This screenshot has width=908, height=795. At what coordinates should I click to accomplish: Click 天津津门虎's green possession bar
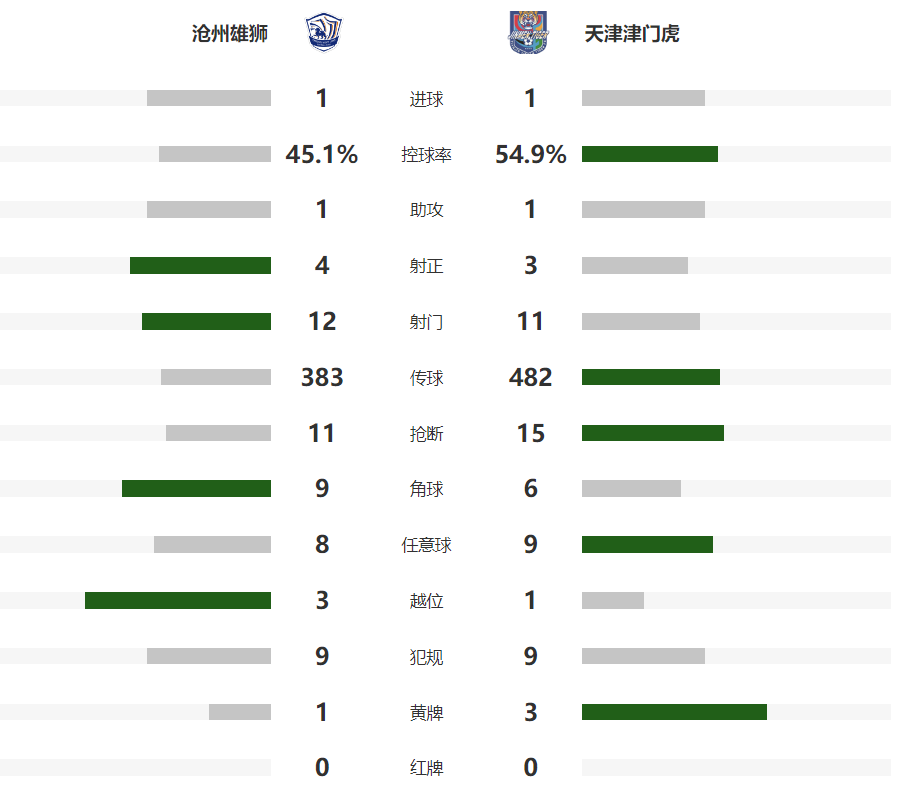click(650, 154)
